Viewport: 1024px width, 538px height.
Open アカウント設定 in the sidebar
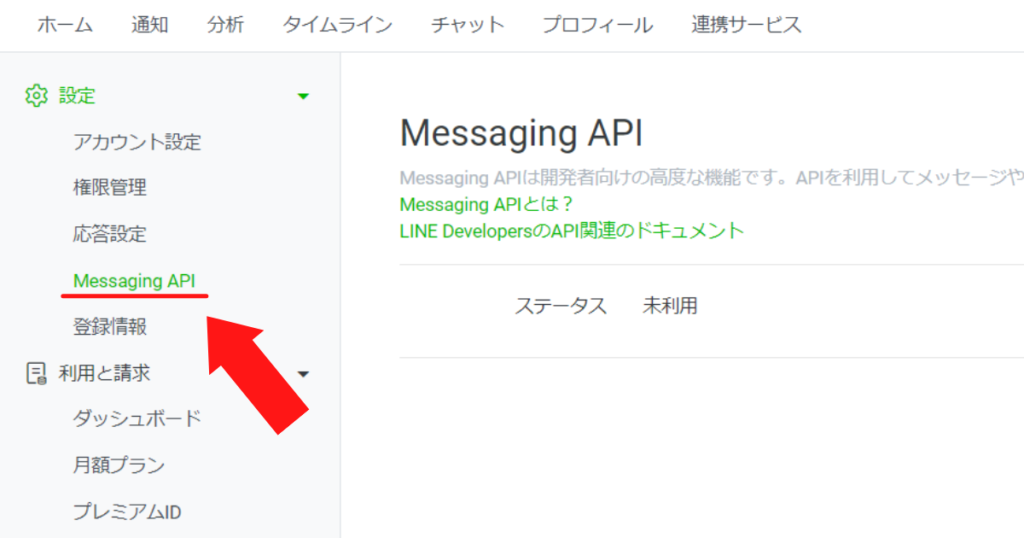point(137,142)
